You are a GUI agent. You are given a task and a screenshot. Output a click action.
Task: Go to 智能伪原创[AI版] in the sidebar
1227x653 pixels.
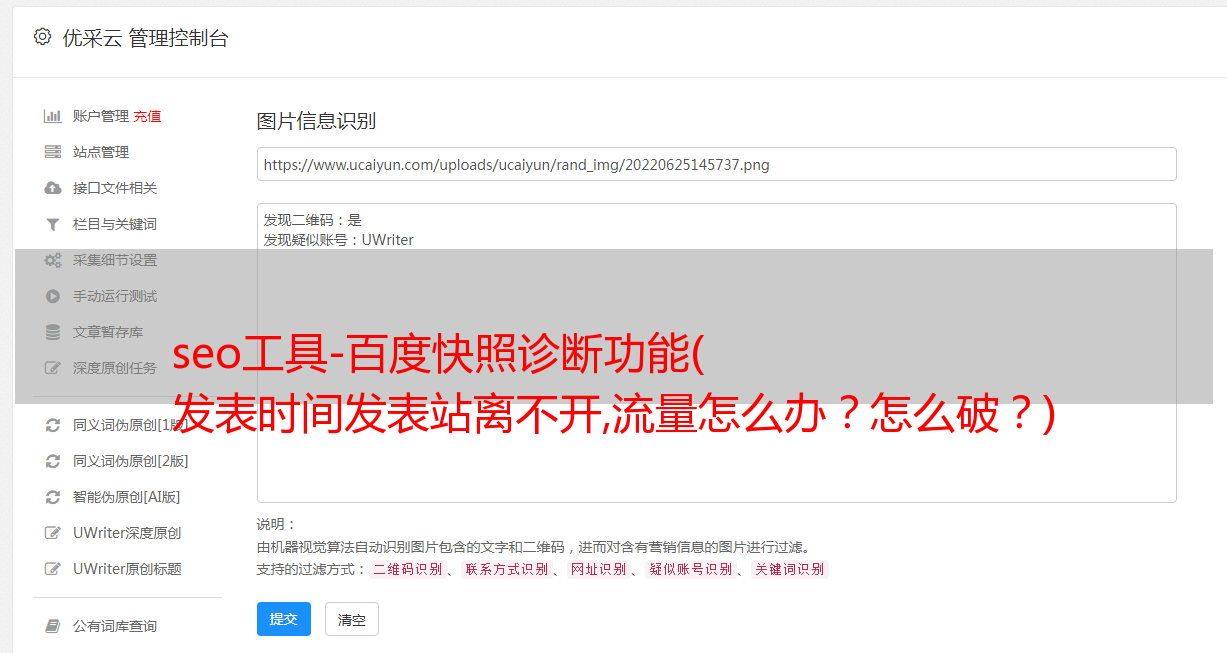[x=127, y=497]
